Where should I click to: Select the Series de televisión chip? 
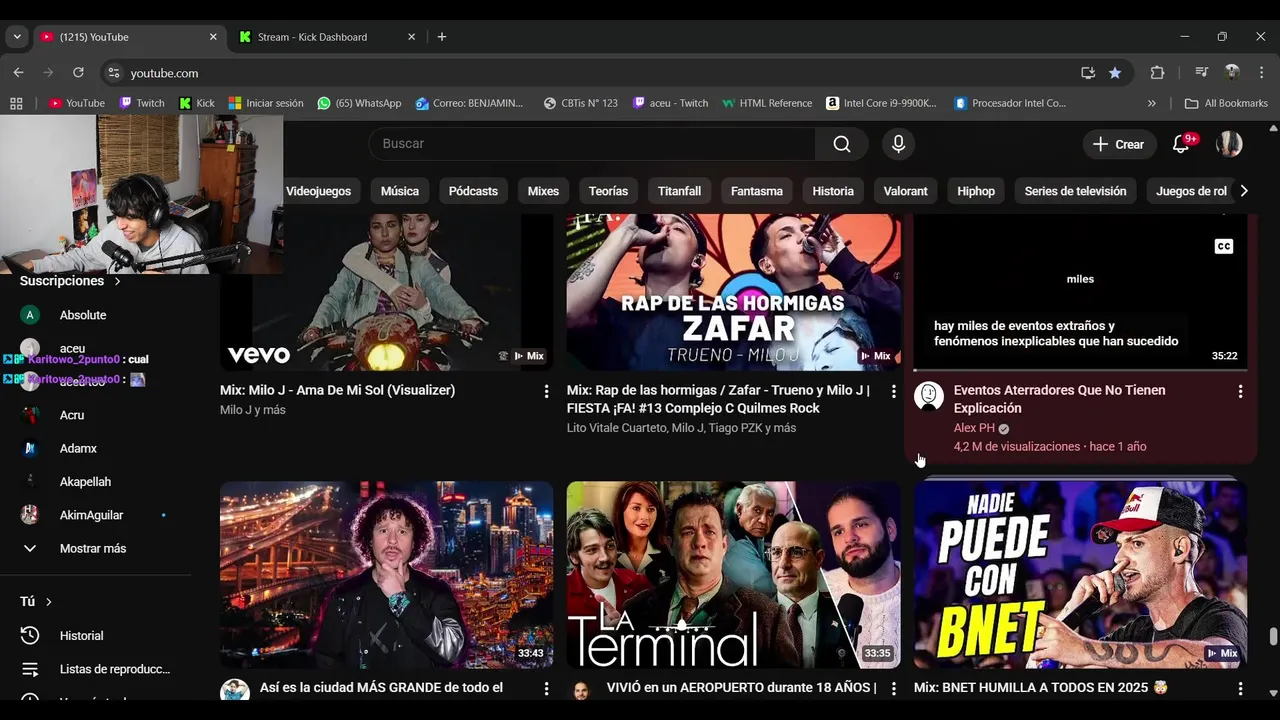(x=1075, y=191)
